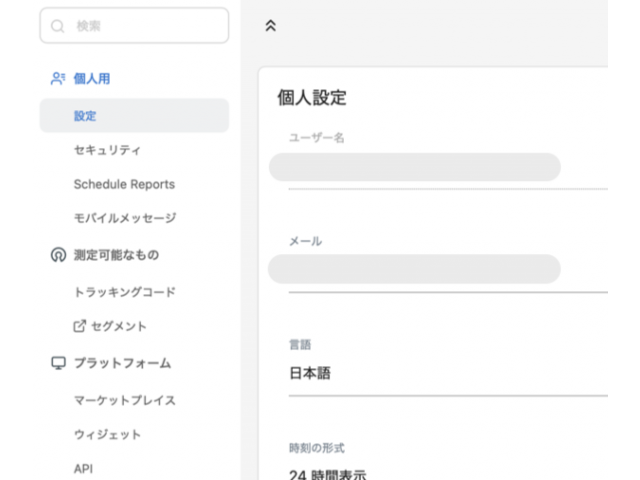Click the 個人用 person icon
The image size is (640, 480).
58,78
